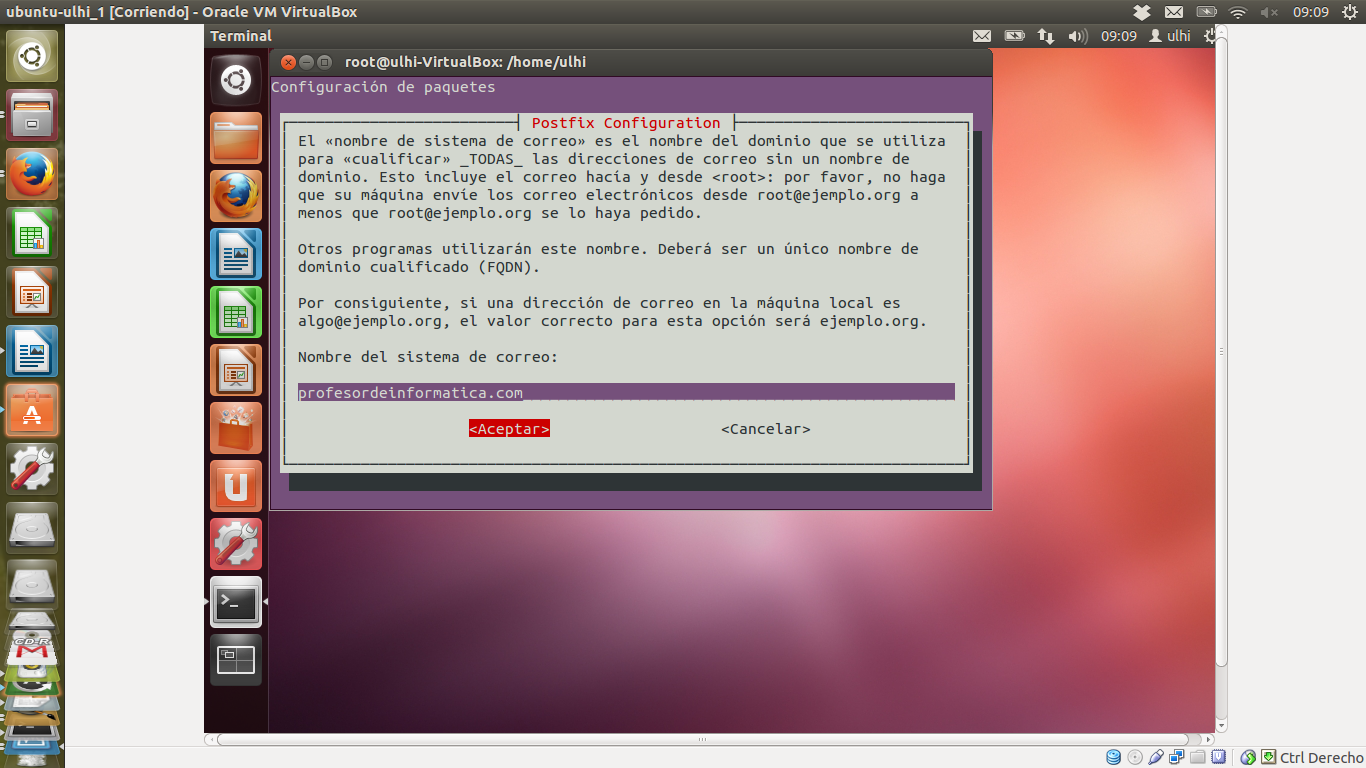Click the mail system name input field
Screen dimensions: 1366x768
coord(625,392)
